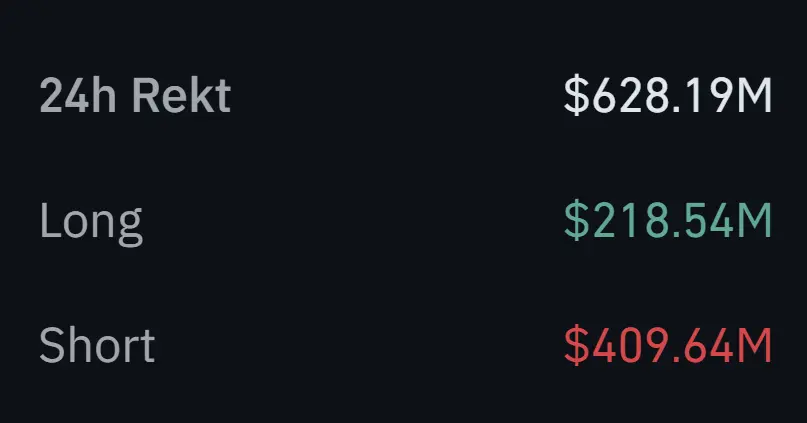Click the red $409.64M value
807x423 pixels.
point(668,346)
